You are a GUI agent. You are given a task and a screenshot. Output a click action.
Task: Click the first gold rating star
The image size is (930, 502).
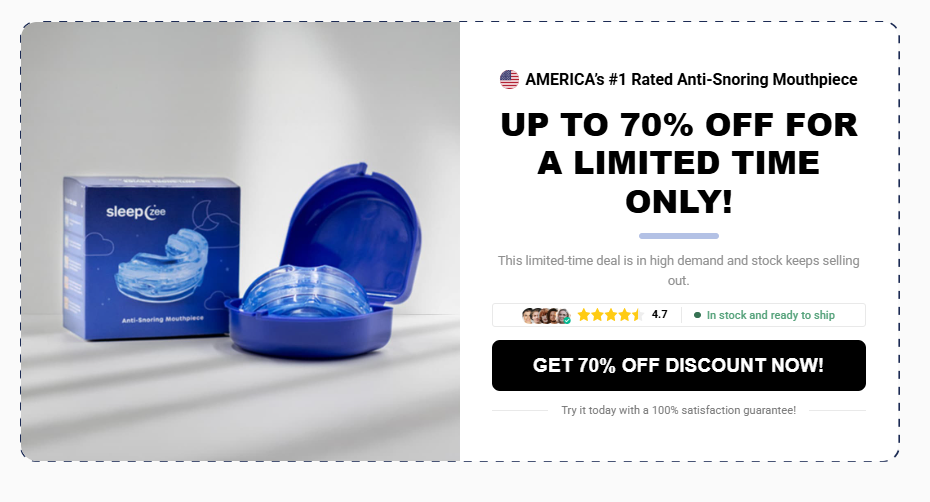(x=584, y=315)
